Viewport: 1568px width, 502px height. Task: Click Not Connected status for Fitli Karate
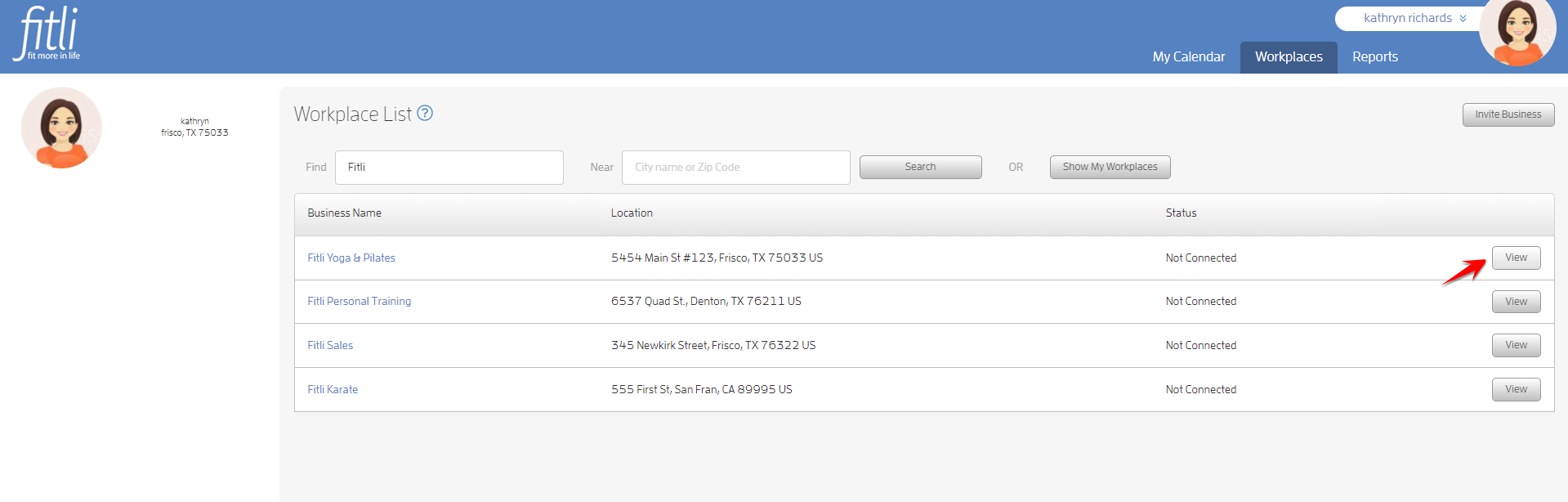point(1201,389)
